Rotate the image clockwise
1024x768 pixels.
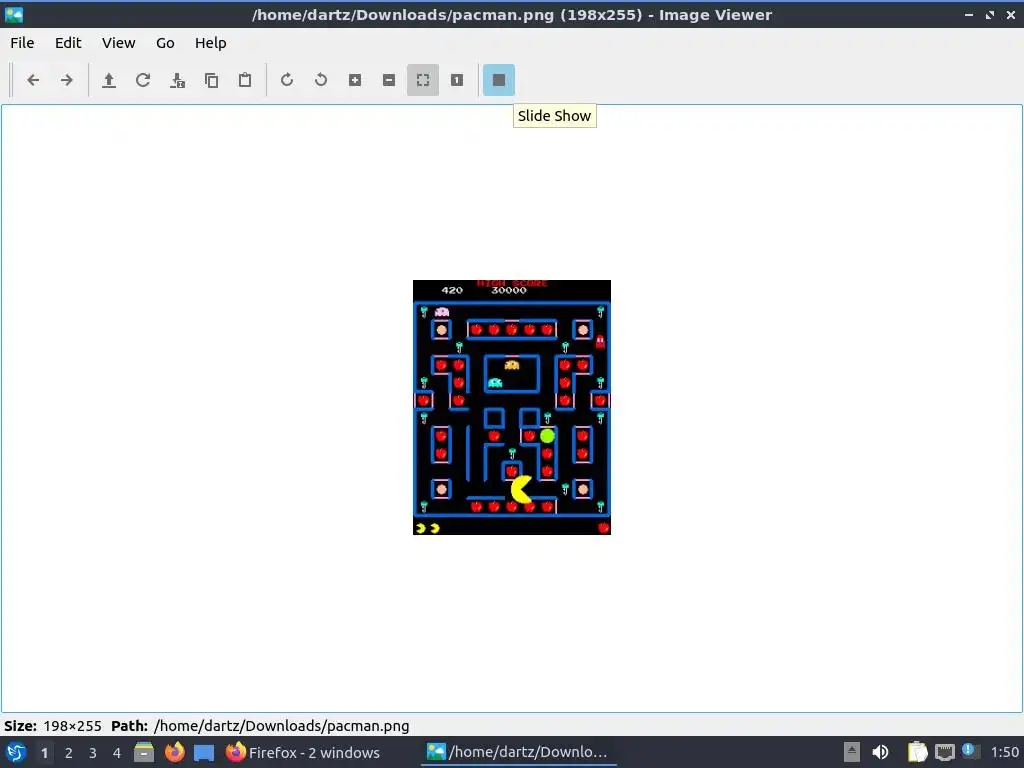(287, 80)
